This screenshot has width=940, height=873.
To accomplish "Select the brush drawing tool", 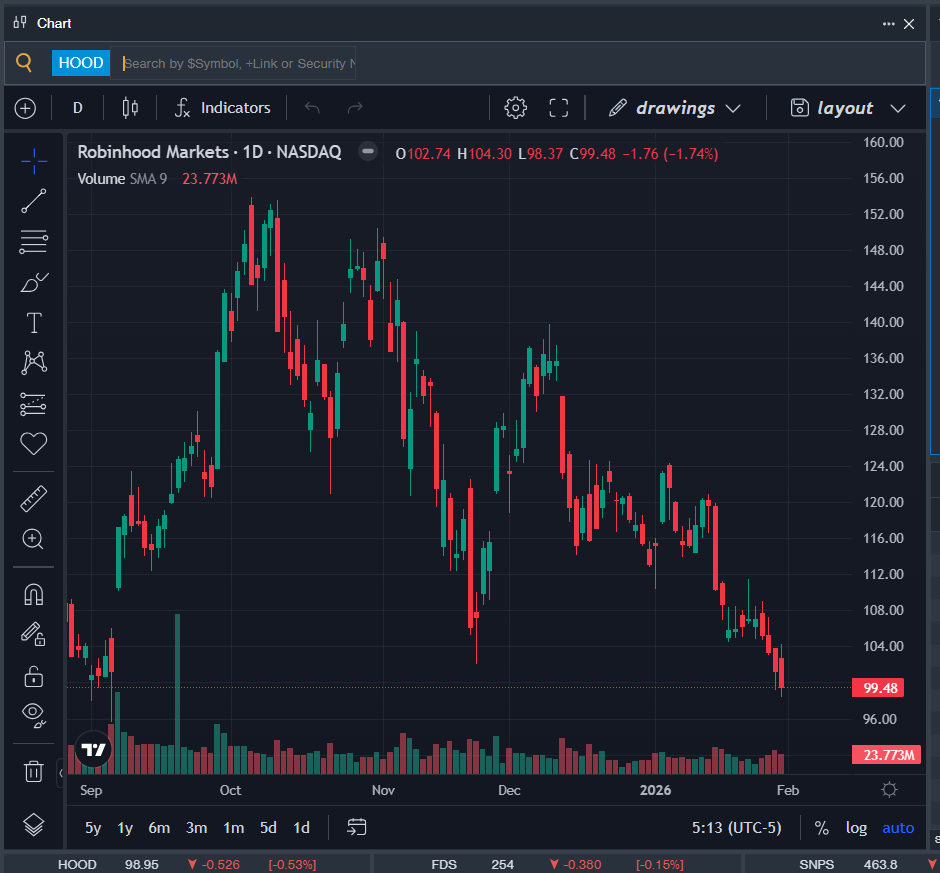I will 34,283.
